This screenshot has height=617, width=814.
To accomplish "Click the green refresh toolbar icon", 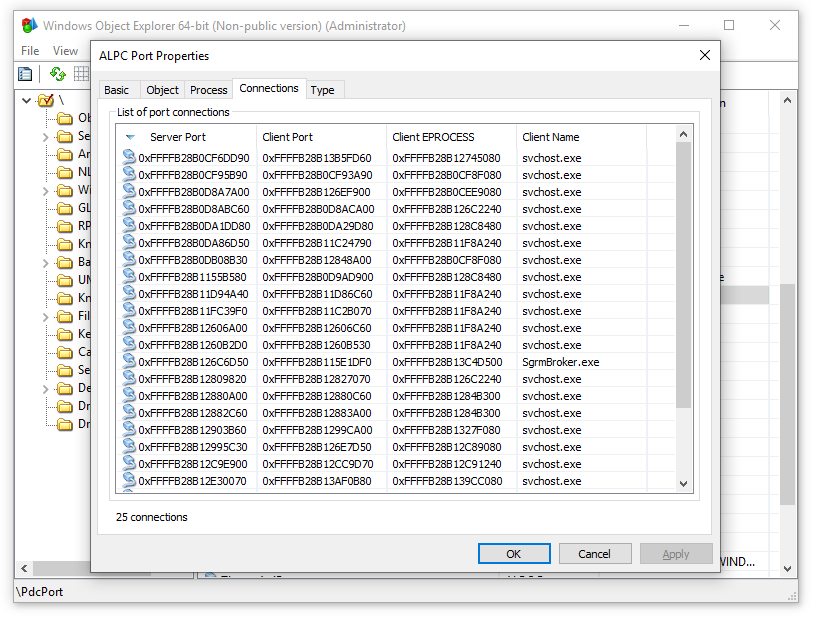I will (x=58, y=74).
